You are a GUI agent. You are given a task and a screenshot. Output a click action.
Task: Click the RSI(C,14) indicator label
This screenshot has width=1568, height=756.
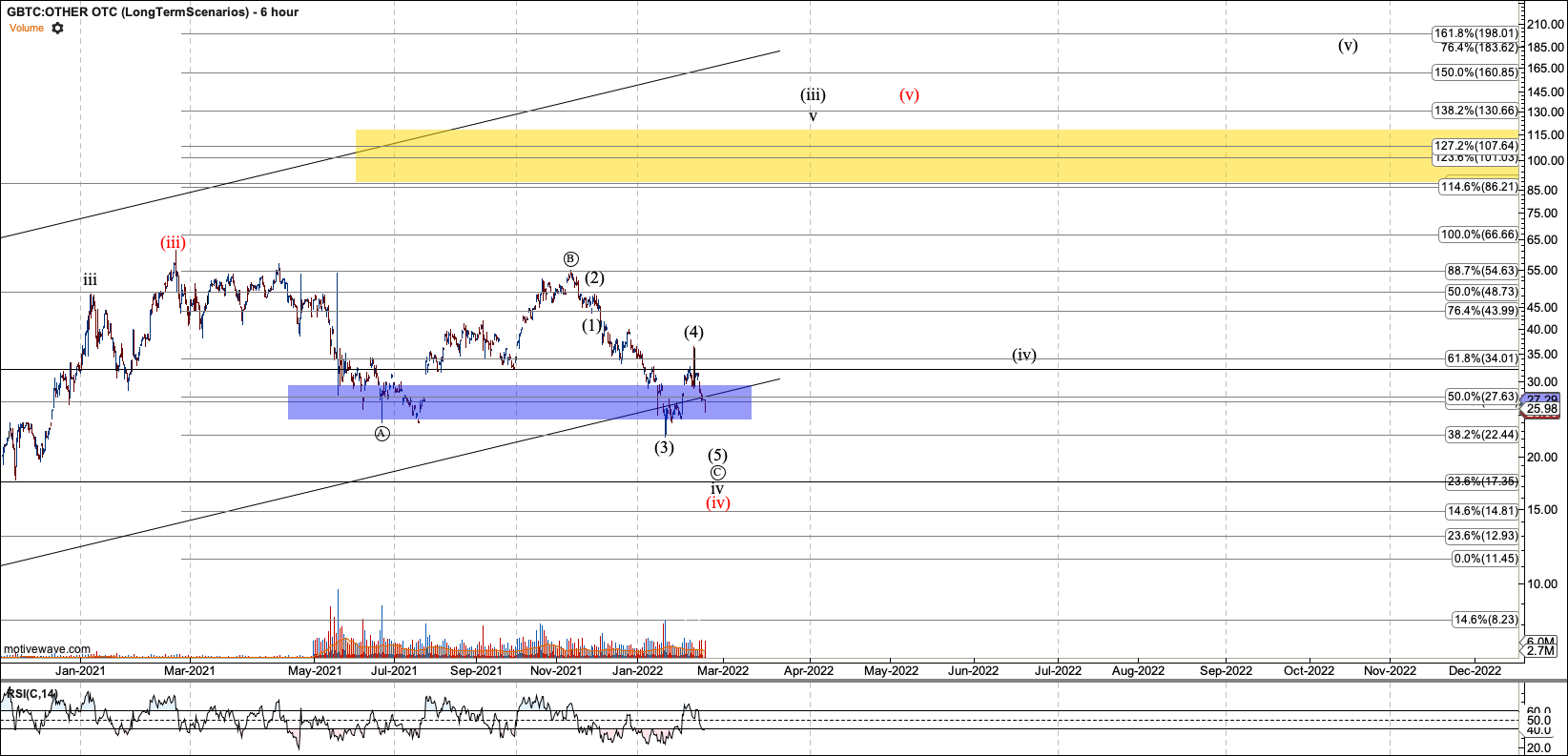31,693
